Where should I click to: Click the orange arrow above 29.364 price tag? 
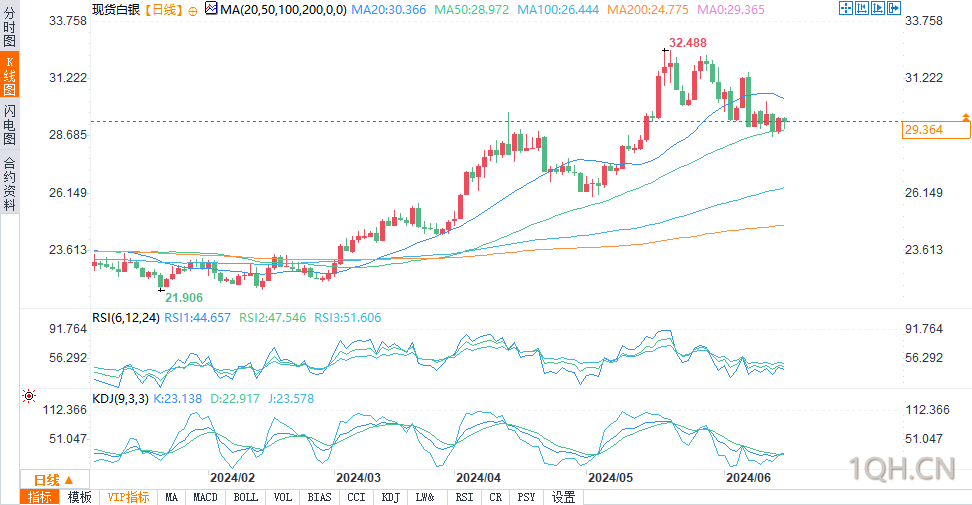965,116
